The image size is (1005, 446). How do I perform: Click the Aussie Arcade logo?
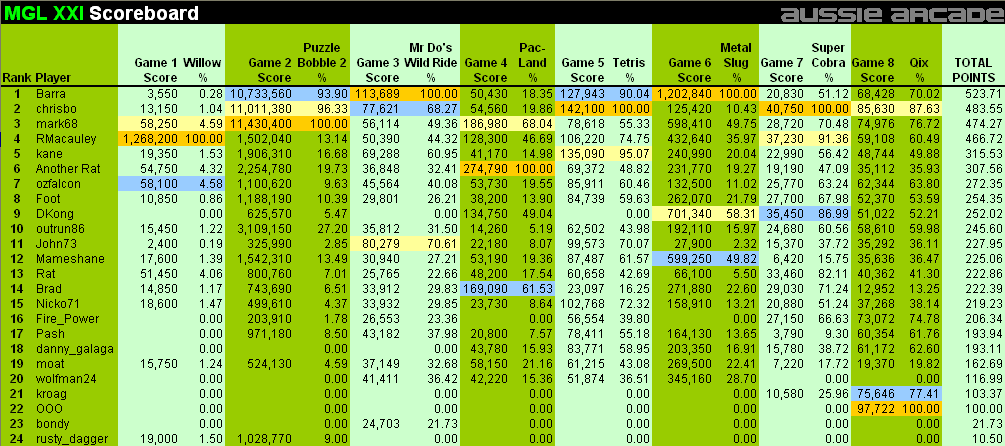(x=889, y=13)
